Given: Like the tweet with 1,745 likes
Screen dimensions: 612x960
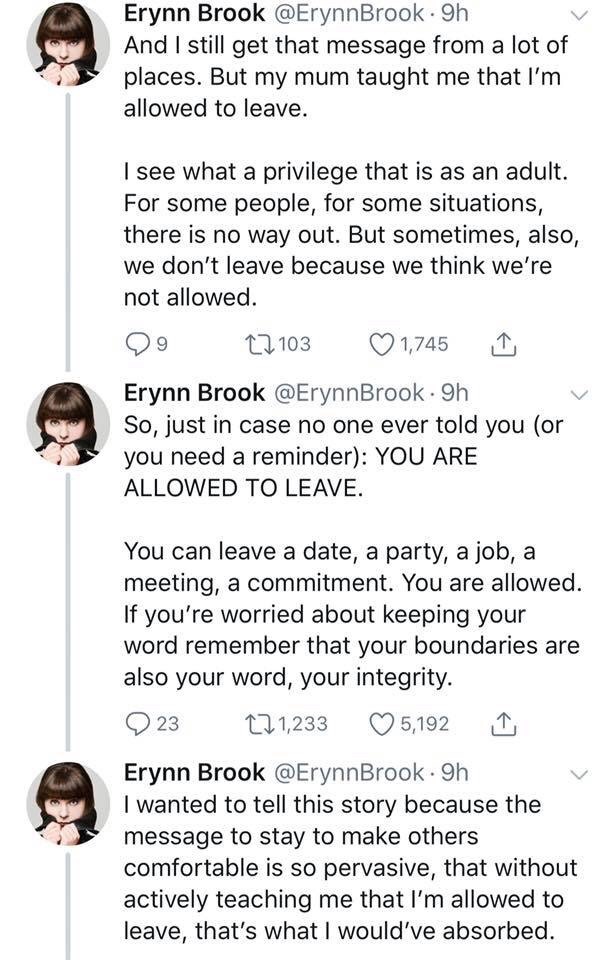Looking at the screenshot, I should coord(382,344).
